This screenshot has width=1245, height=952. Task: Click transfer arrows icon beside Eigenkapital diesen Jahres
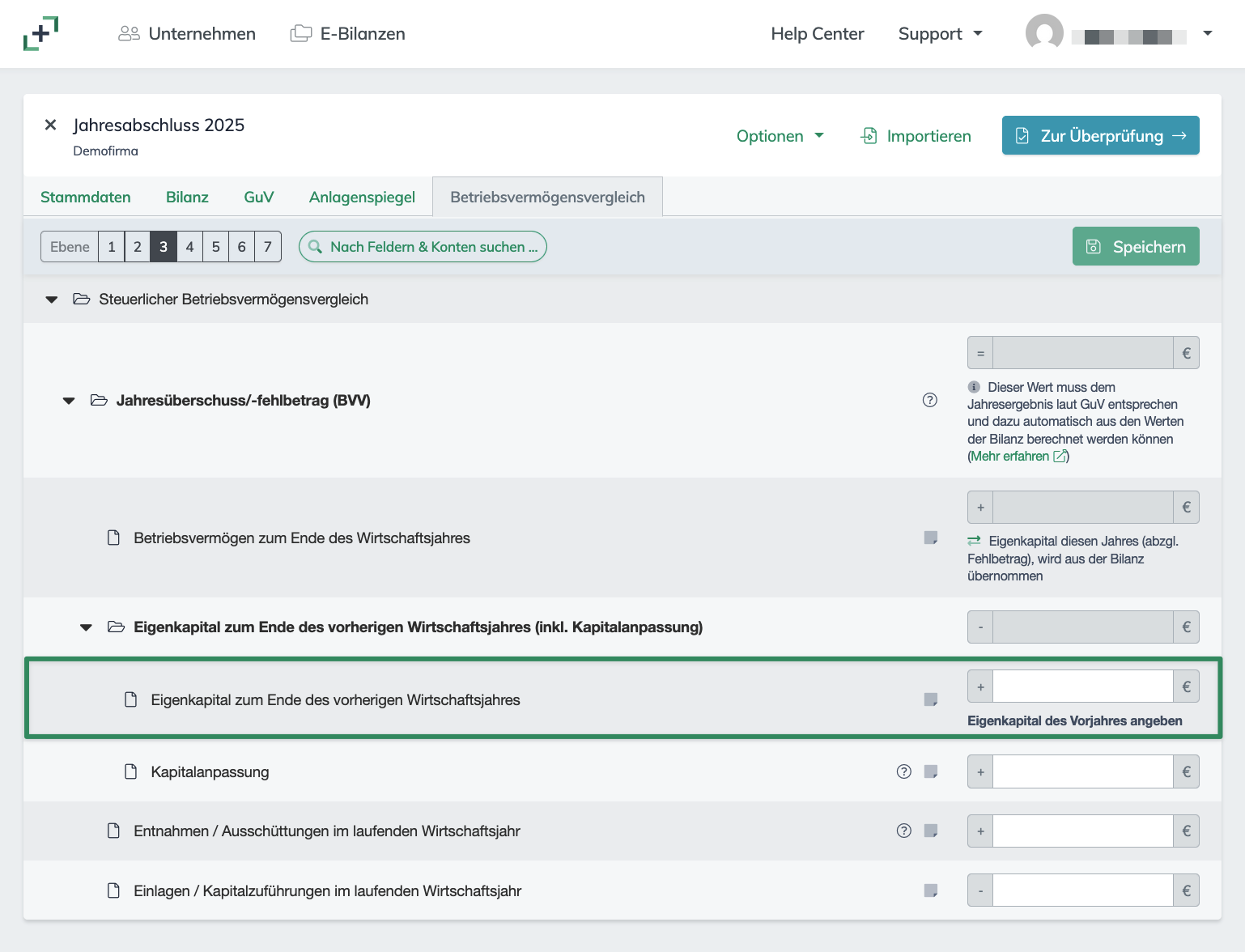(975, 541)
